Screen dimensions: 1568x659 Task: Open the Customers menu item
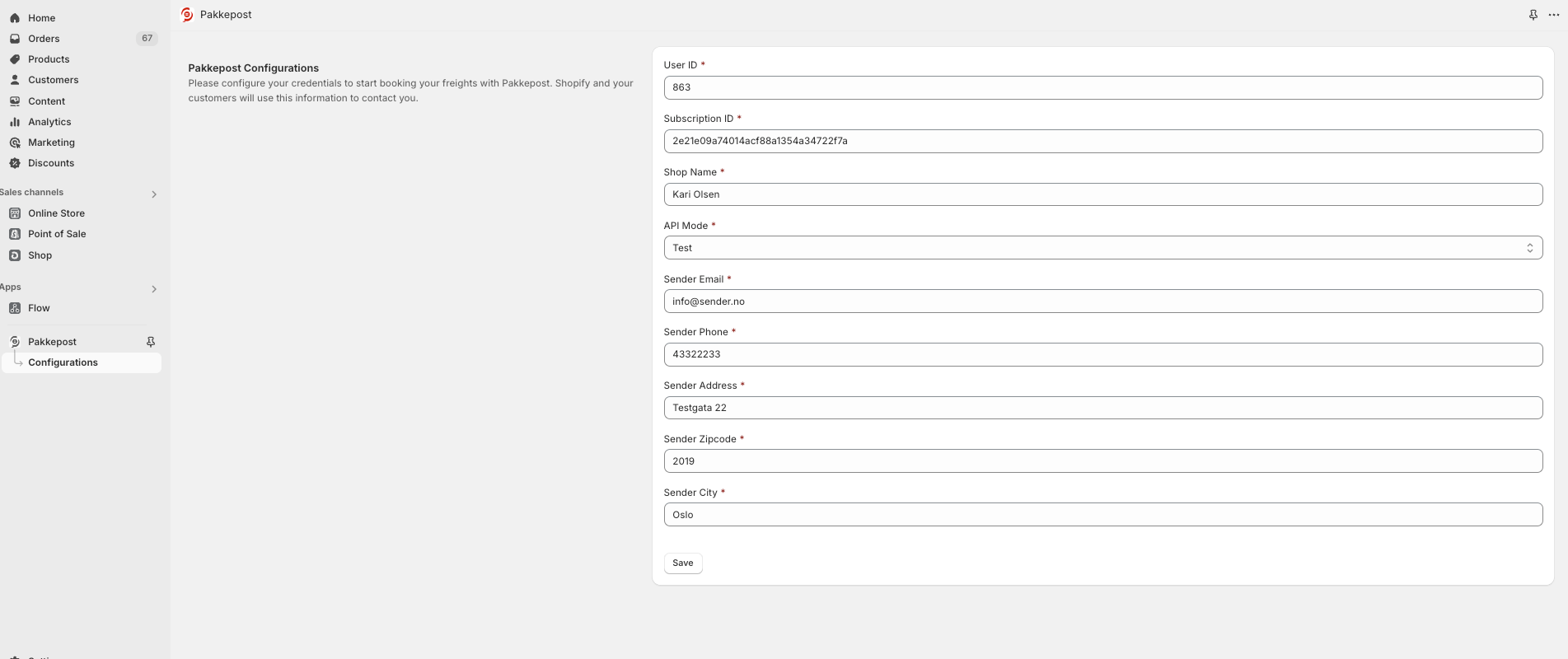pyautogui.click(x=53, y=80)
